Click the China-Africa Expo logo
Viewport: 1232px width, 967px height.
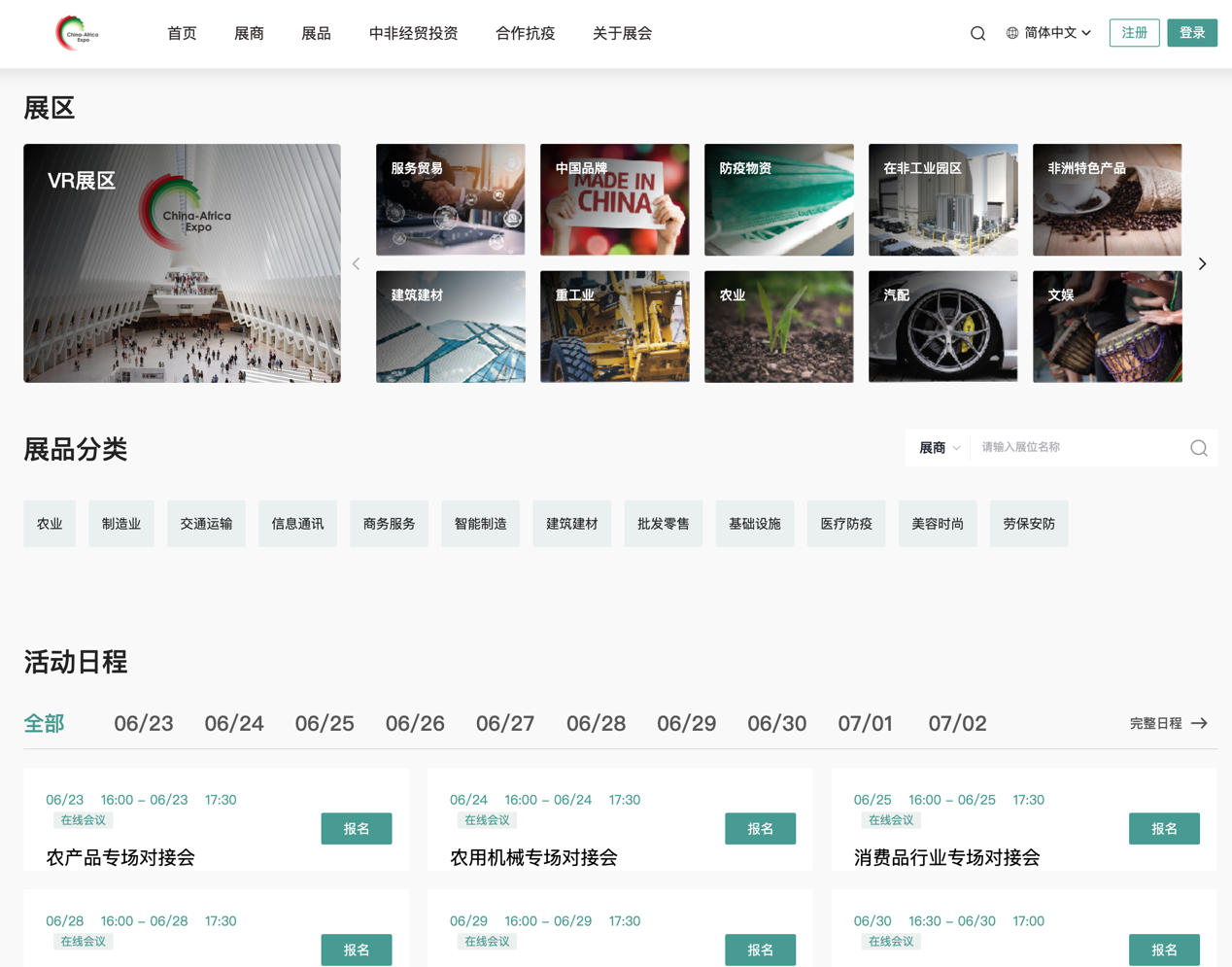[x=76, y=32]
